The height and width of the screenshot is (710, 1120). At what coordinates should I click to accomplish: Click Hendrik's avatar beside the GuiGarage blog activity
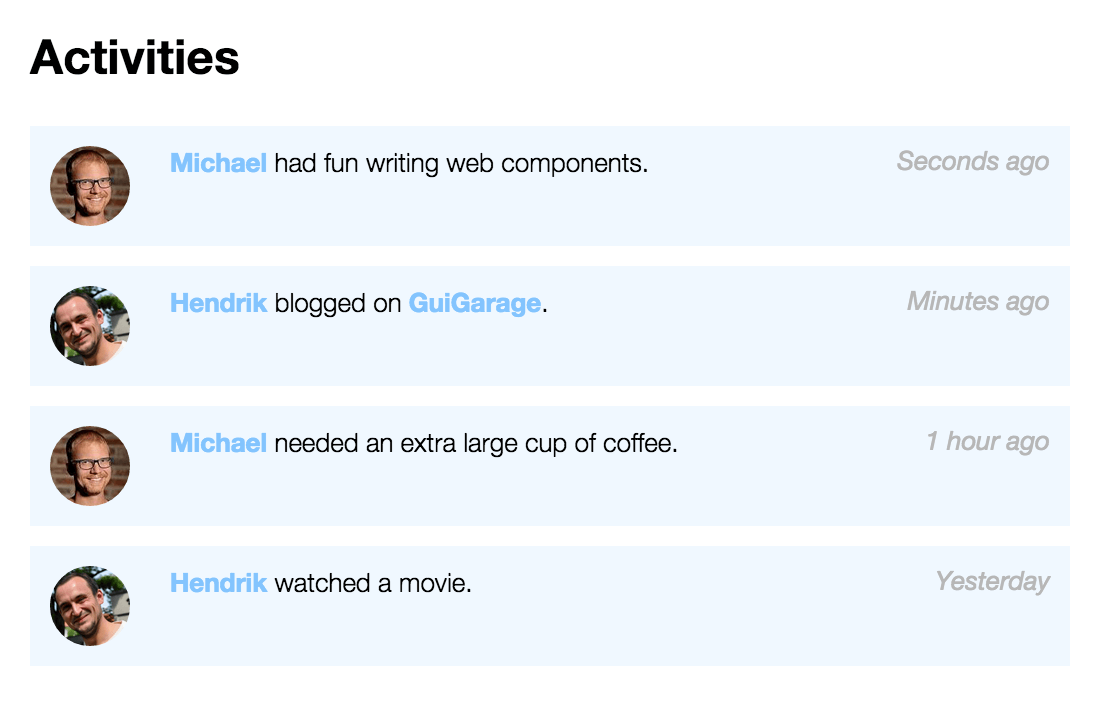pyautogui.click(x=90, y=326)
